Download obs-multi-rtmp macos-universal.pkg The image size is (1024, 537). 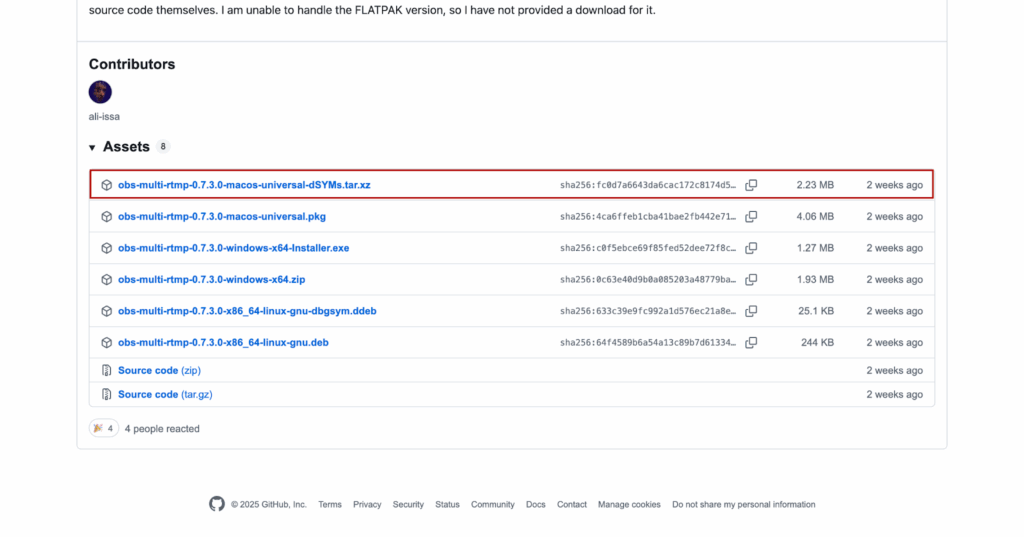coord(221,216)
